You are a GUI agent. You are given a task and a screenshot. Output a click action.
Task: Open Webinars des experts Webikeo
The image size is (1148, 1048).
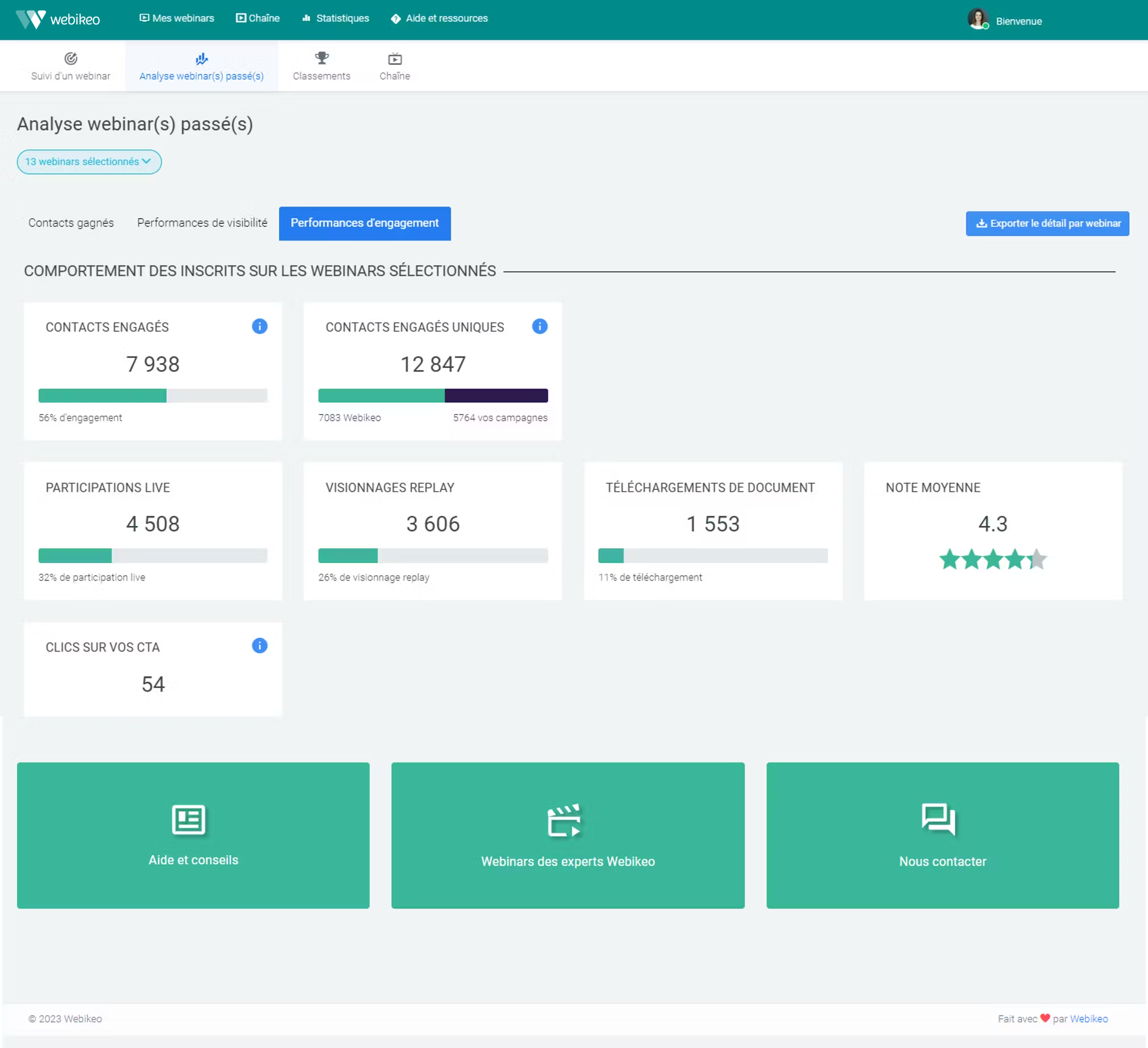tap(567, 835)
